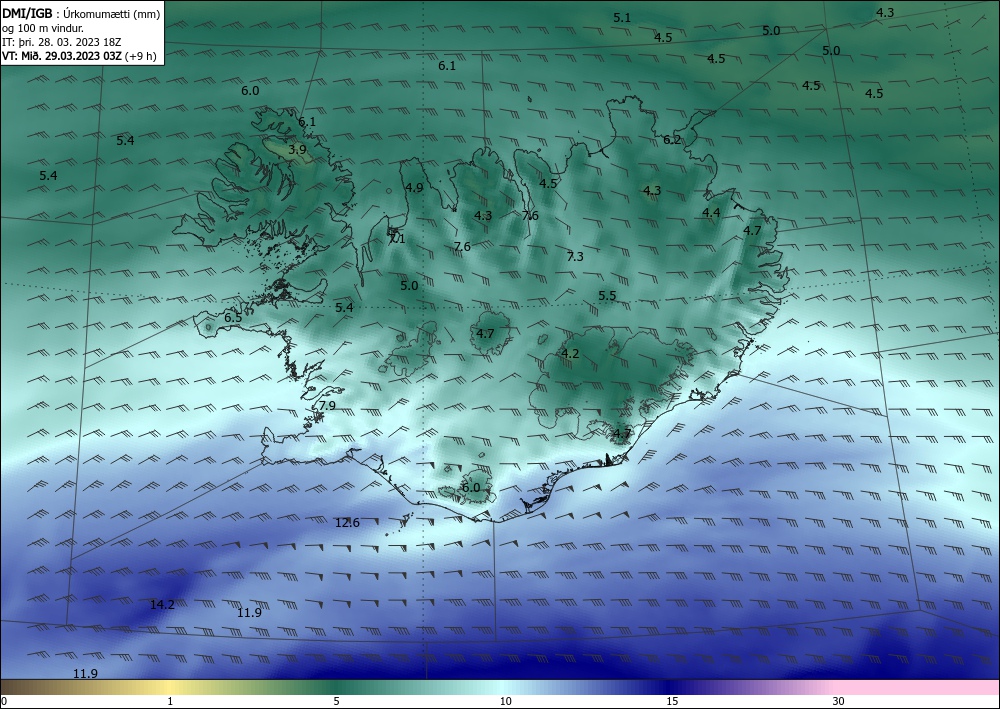Click the '15' tick on the colour scale

coord(672,702)
